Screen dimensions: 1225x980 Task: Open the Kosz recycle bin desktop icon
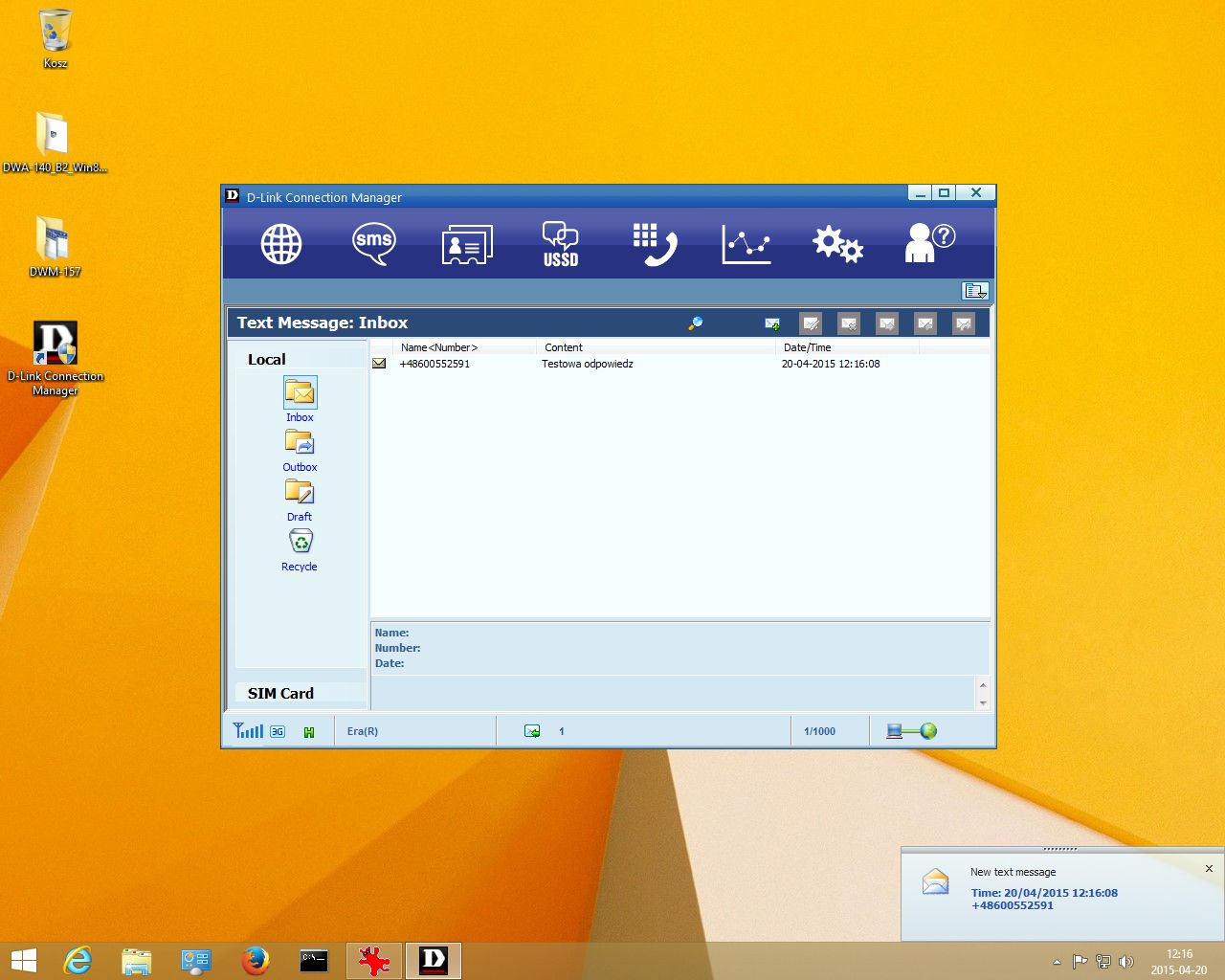56,39
